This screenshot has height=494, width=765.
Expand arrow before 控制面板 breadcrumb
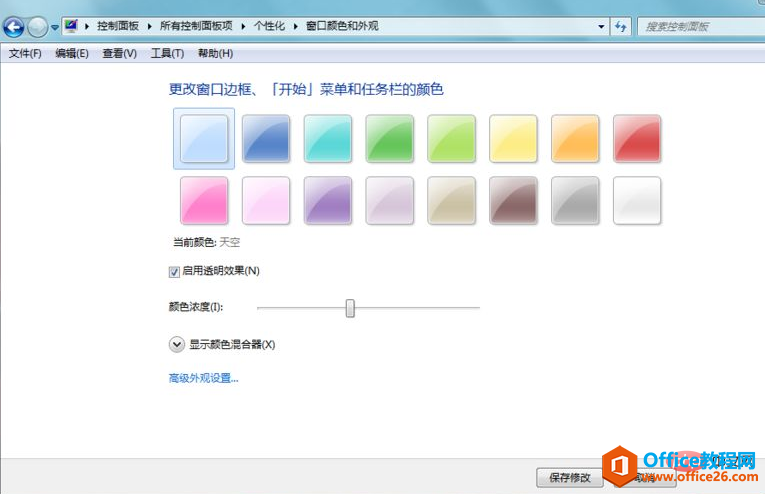87,26
